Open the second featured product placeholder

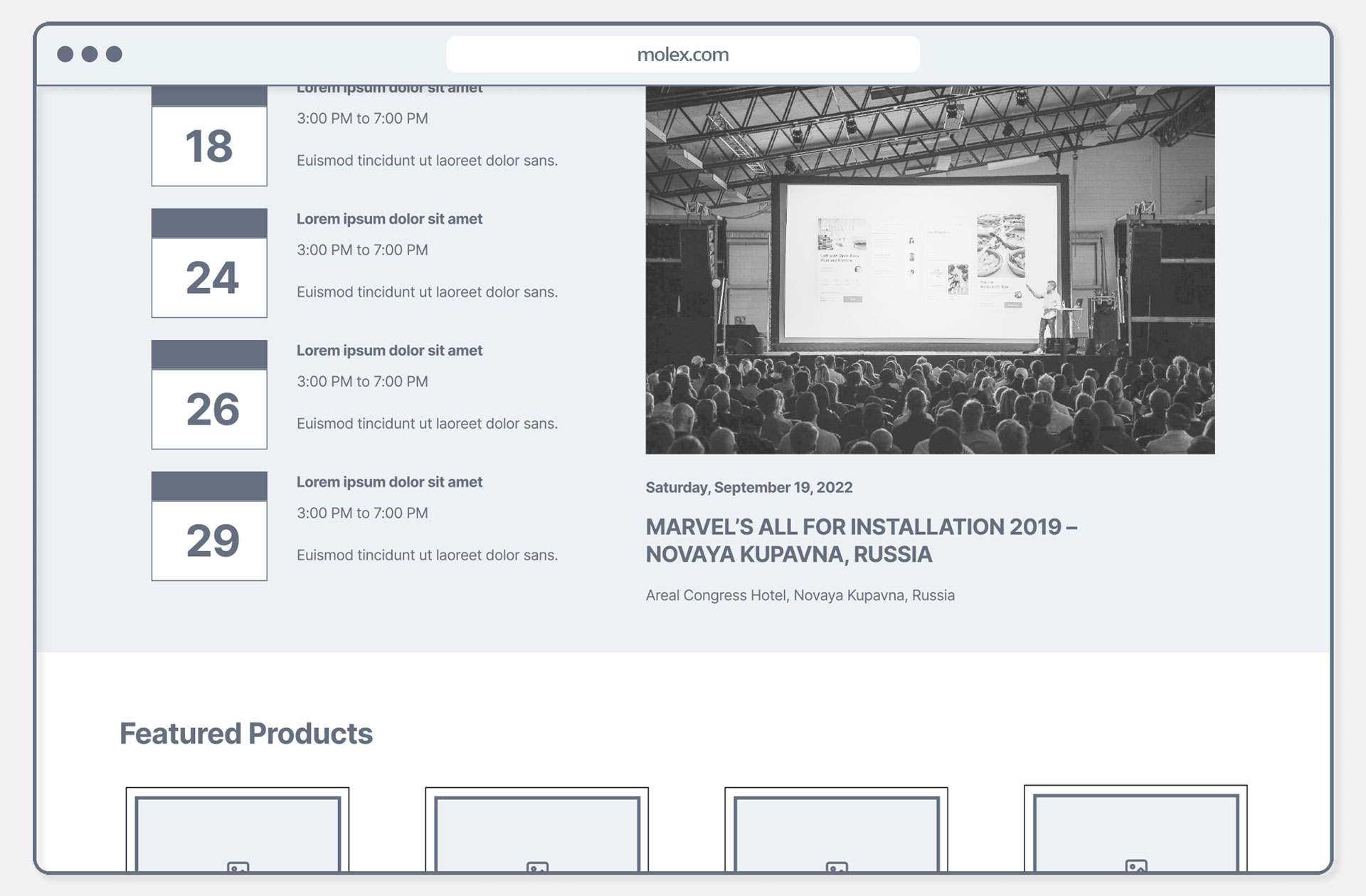click(x=537, y=829)
